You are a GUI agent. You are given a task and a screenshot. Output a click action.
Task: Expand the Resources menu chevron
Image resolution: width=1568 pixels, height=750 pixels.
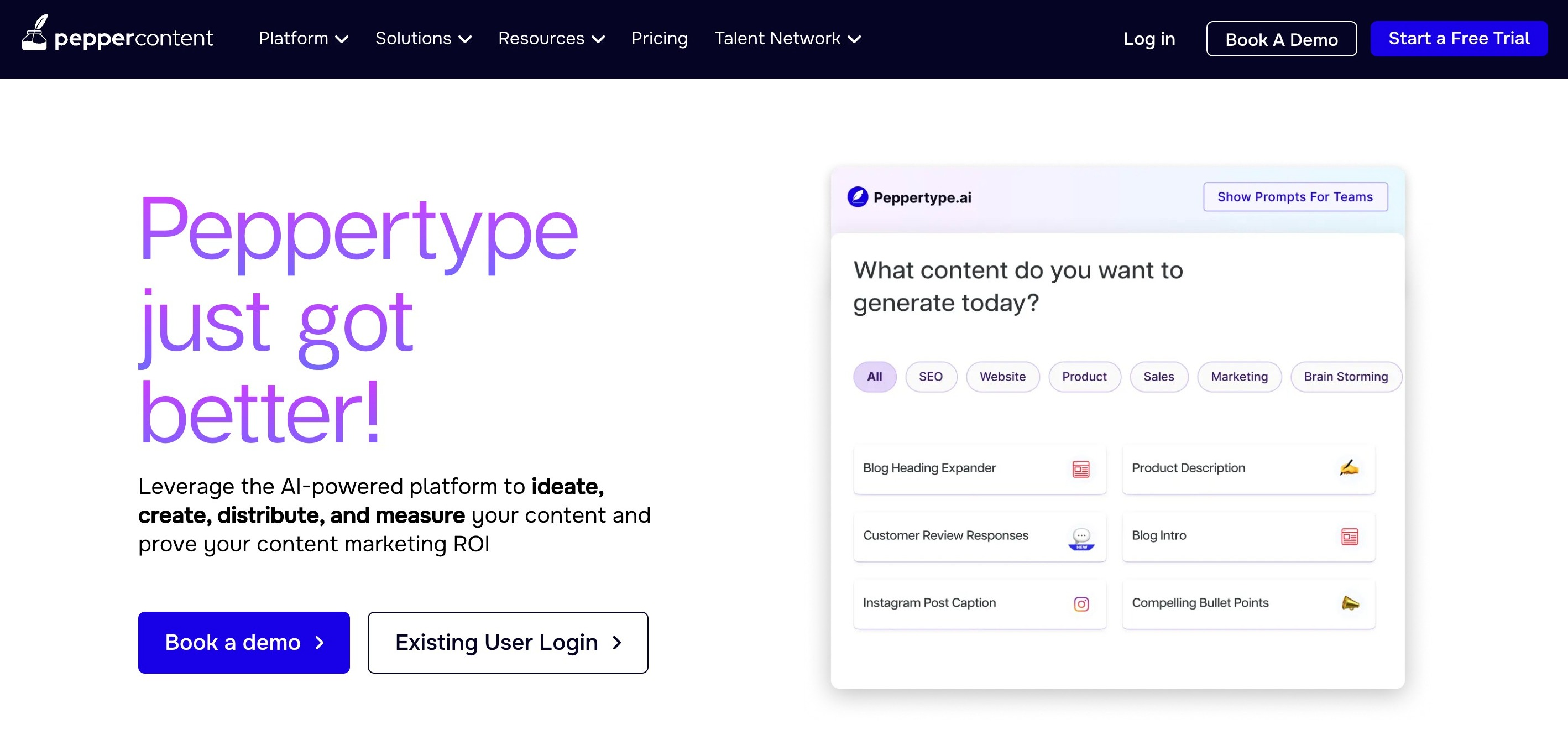pyautogui.click(x=598, y=40)
